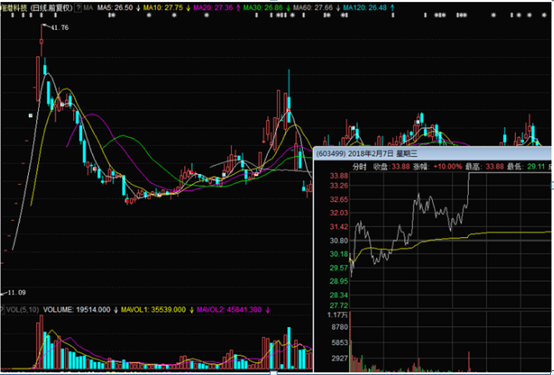The height and width of the screenshot is (375, 554).
Task: Click the question mark help icon beside MA
Action: (78, 8)
